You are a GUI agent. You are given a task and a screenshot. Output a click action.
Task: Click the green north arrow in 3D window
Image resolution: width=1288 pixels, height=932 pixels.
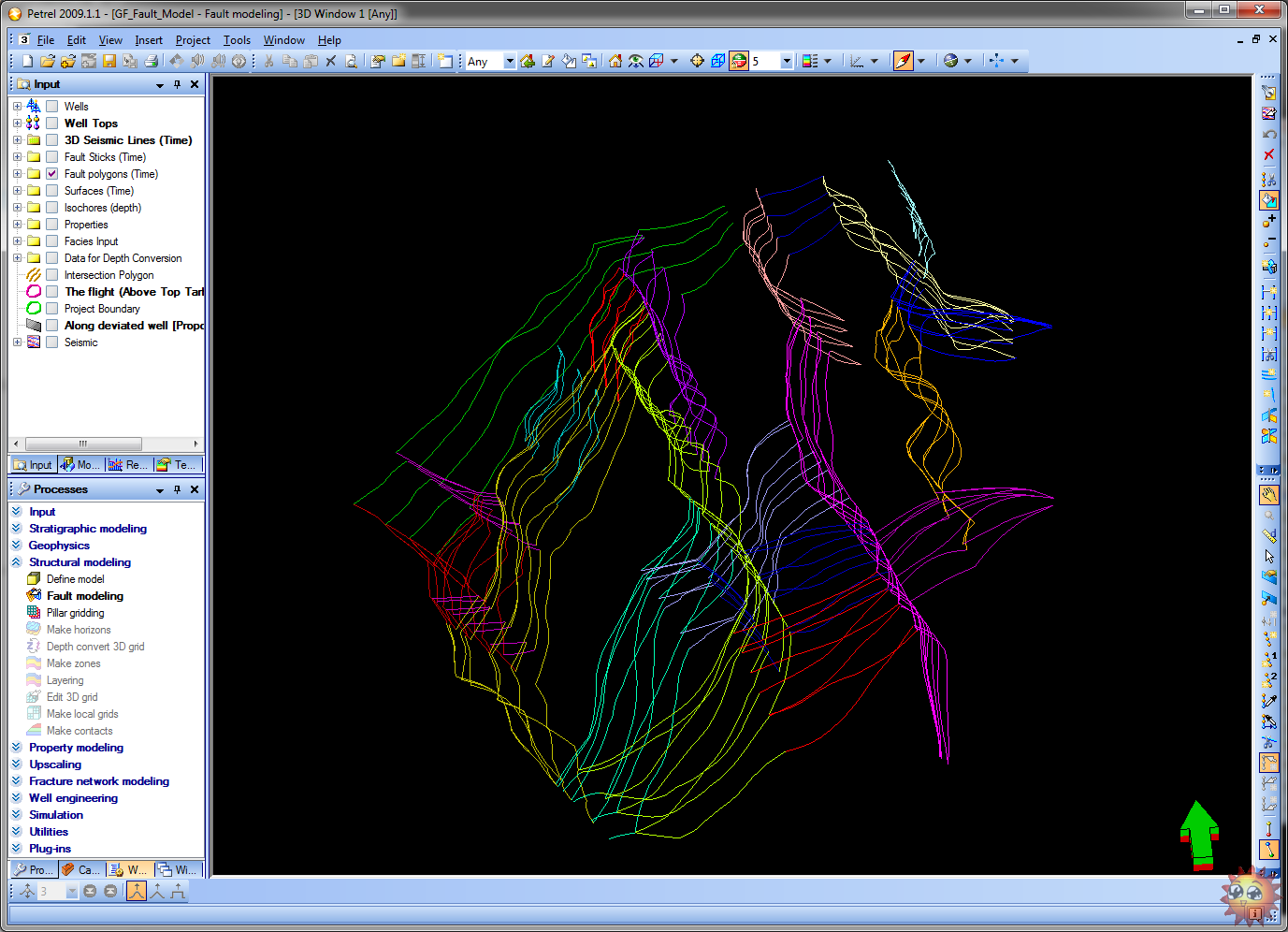[x=1200, y=835]
